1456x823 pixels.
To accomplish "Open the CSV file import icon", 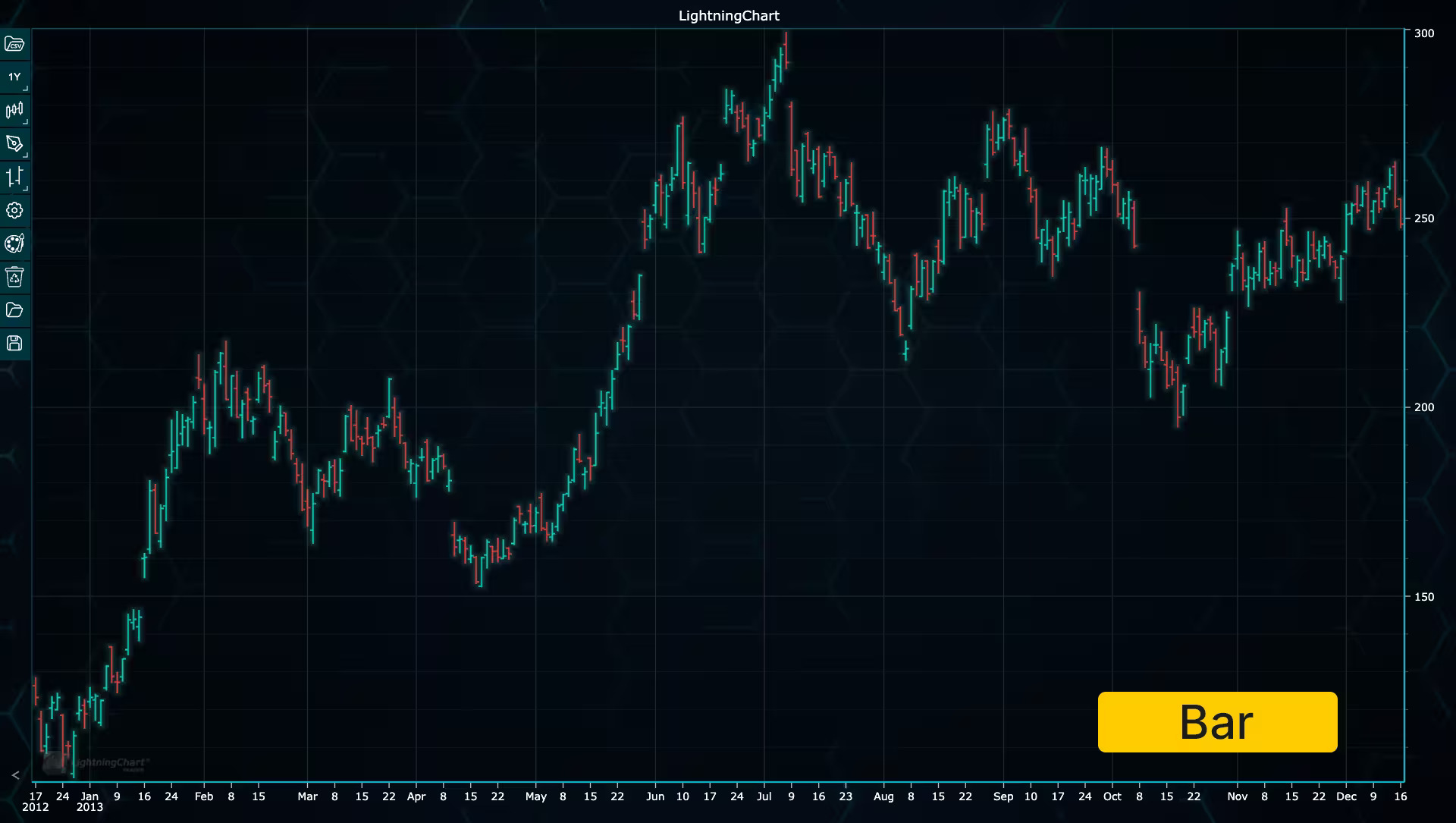I will click(x=14, y=44).
